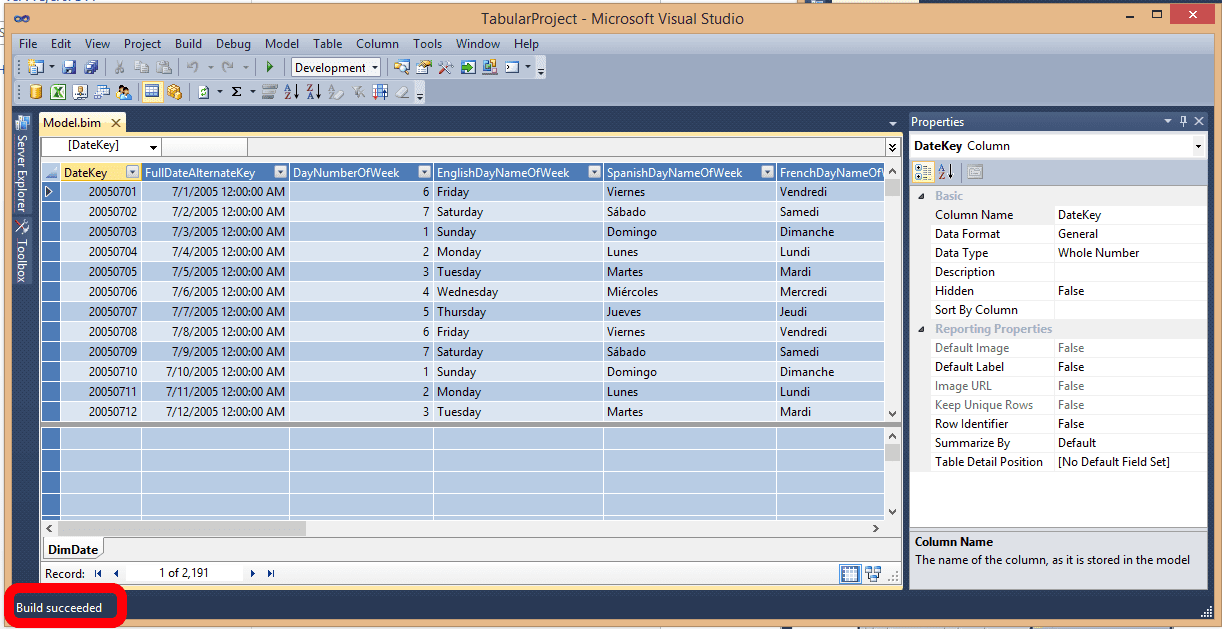Collapse the Reporting Properties section
The image size is (1222, 629).
click(921, 329)
